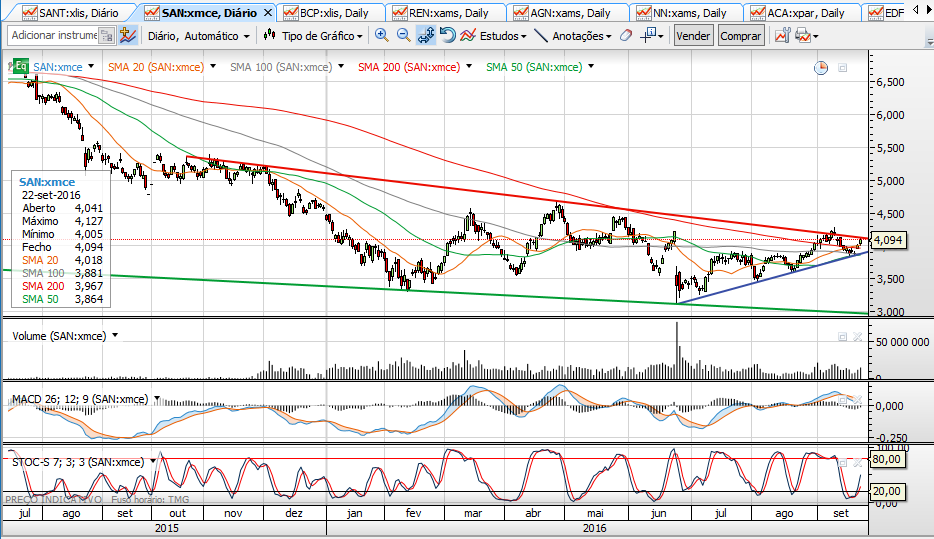Open the Diário, Automático period dropdown
This screenshot has width=934, height=539.
[198, 35]
